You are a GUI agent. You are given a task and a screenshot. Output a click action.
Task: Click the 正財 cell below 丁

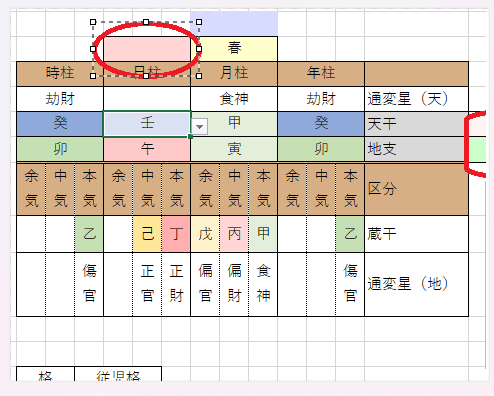click(x=176, y=284)
